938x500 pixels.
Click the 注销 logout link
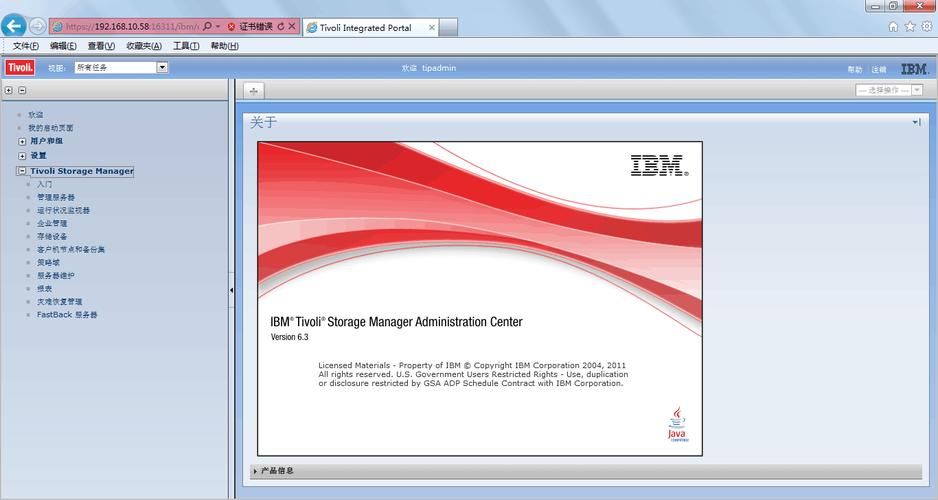(x=879, y=69)
